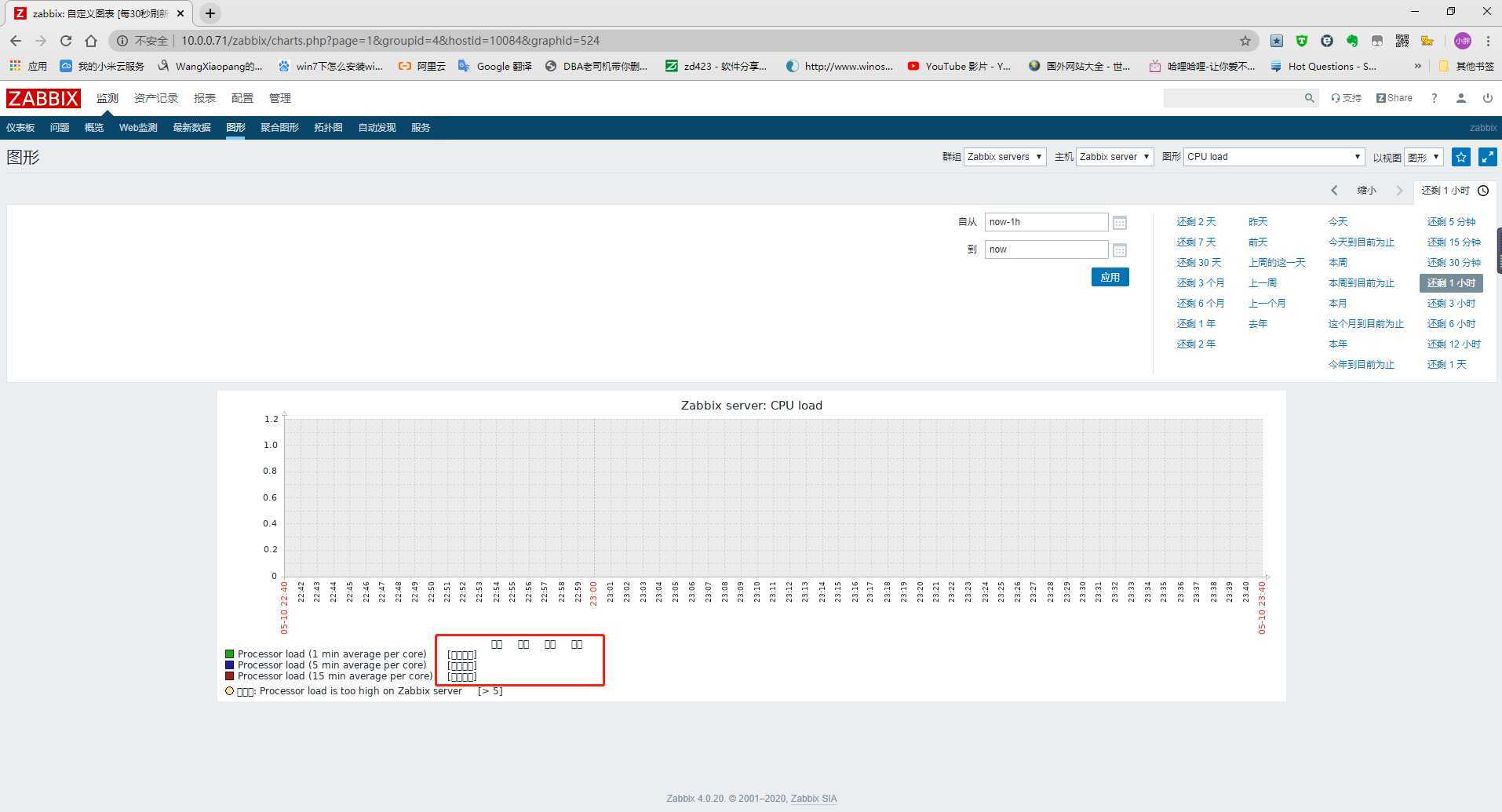Add graph to favorites star

tap(1460, 157)
